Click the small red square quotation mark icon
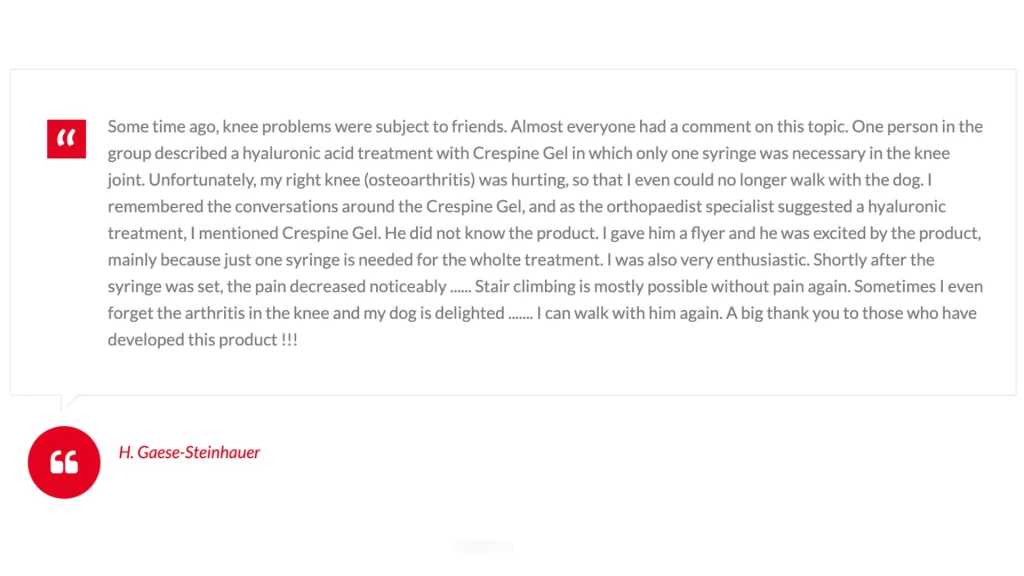Screen dimensions: 1024x576 [x=66, y=138]
